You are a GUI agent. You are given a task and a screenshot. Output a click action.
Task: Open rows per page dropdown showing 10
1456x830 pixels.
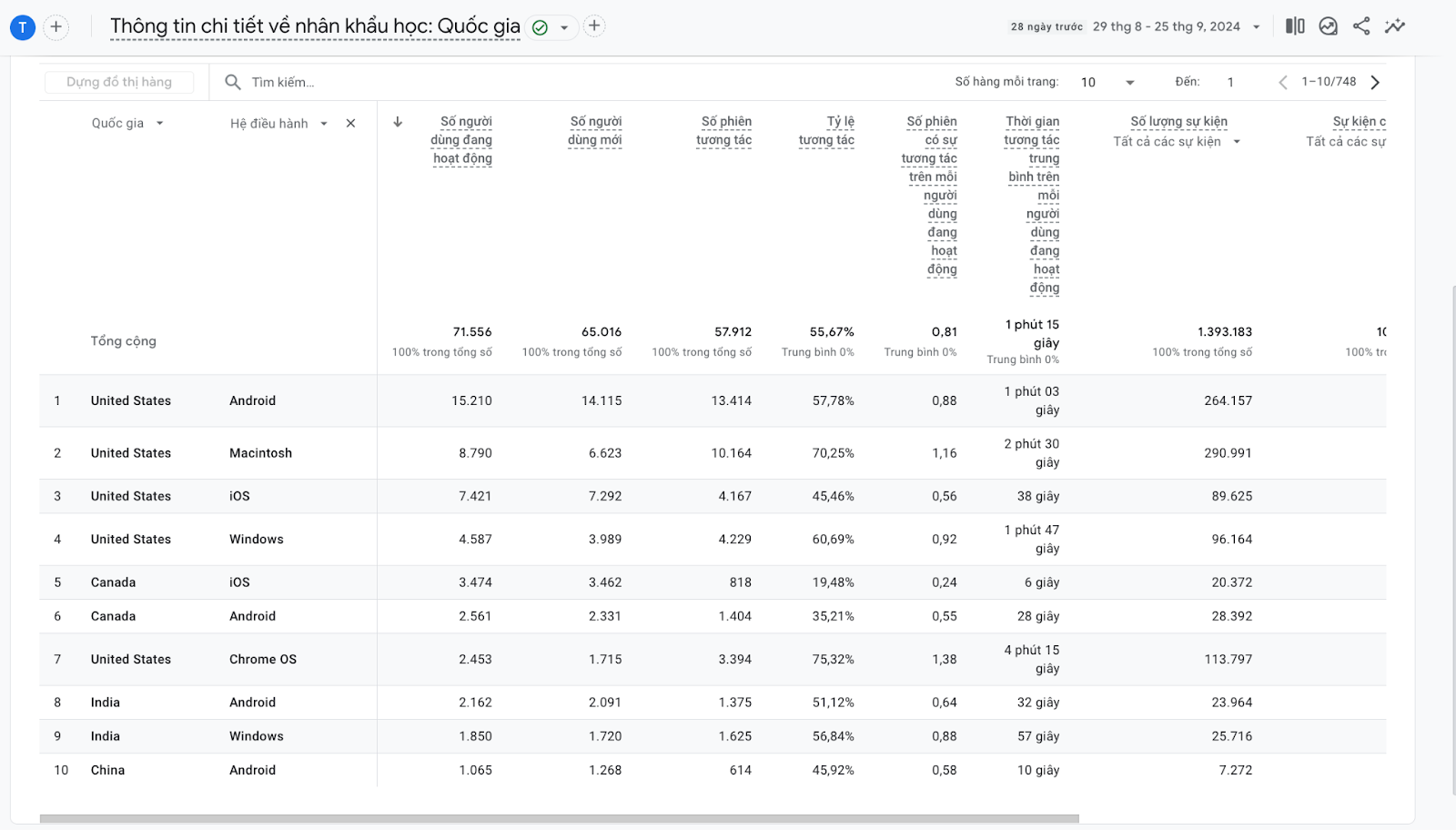point(1107,82)
